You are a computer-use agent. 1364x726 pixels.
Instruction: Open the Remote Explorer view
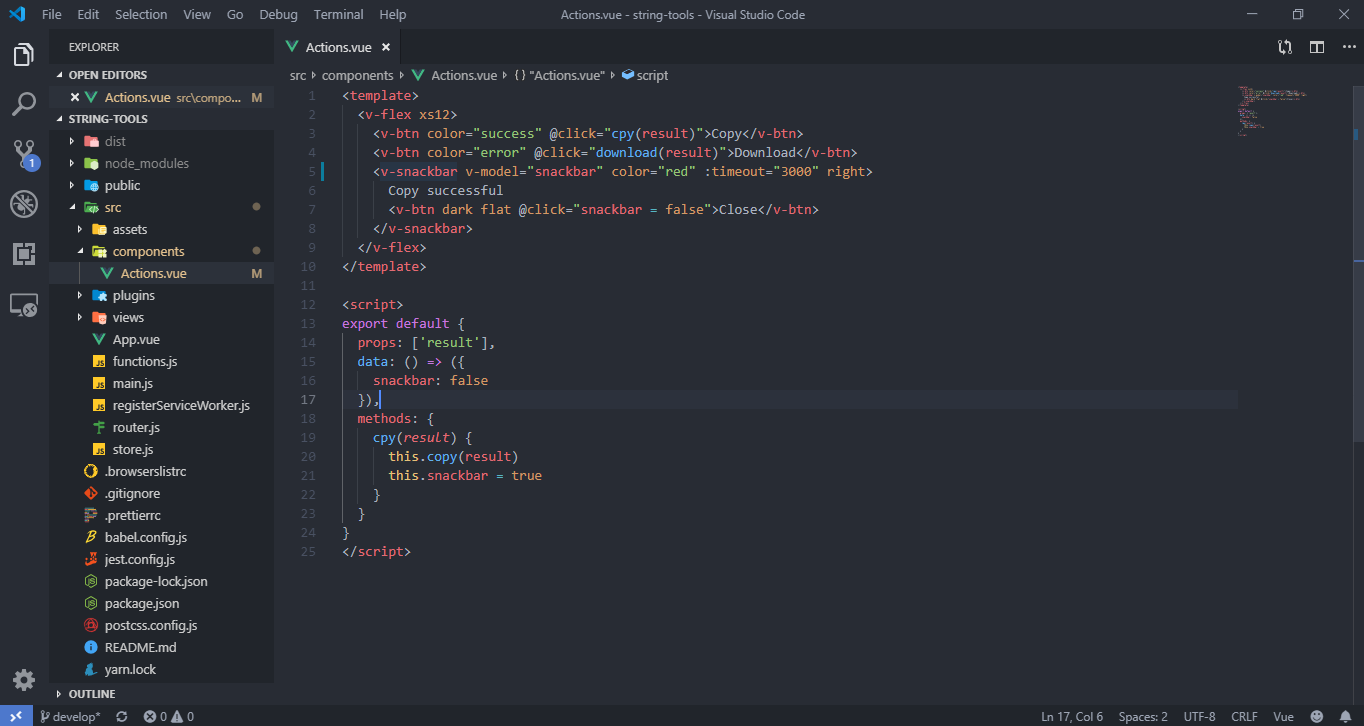[x=24, y=305]
